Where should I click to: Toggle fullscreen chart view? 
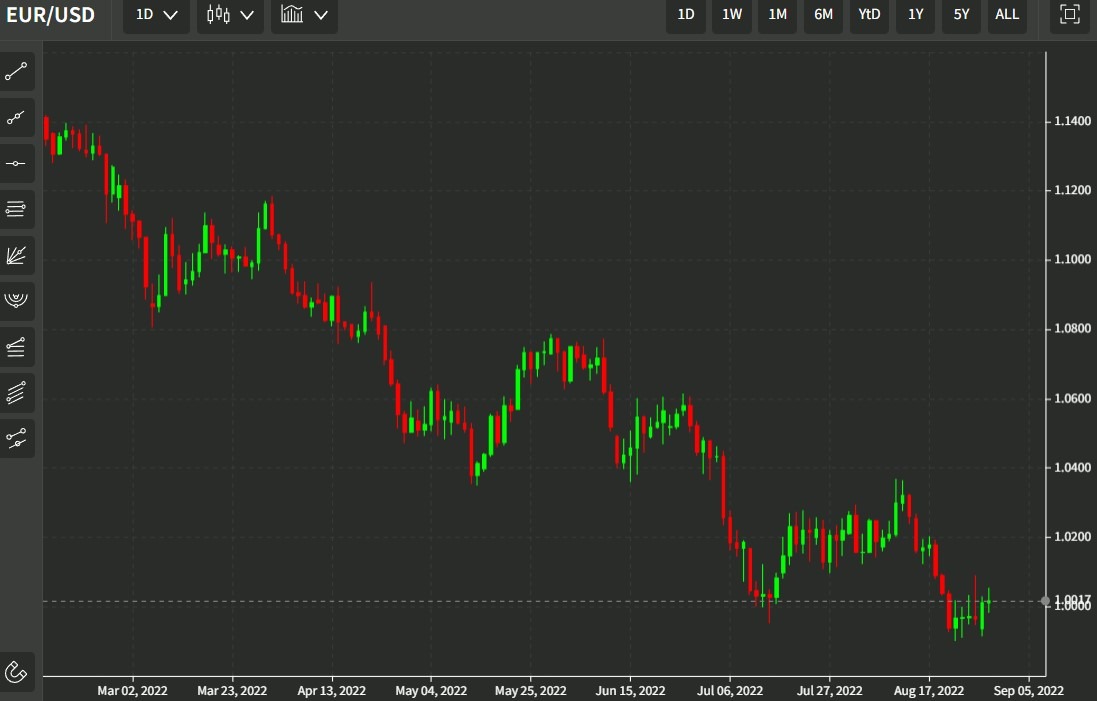pyautogui.click(x=1070, y=15)
